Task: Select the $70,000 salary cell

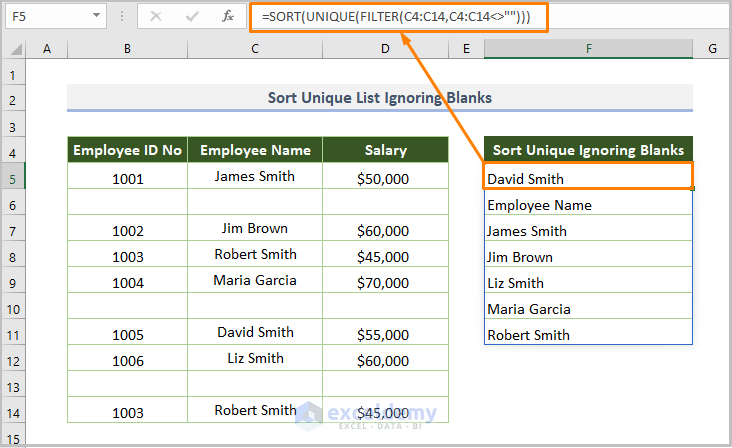Action: [385, 283]
